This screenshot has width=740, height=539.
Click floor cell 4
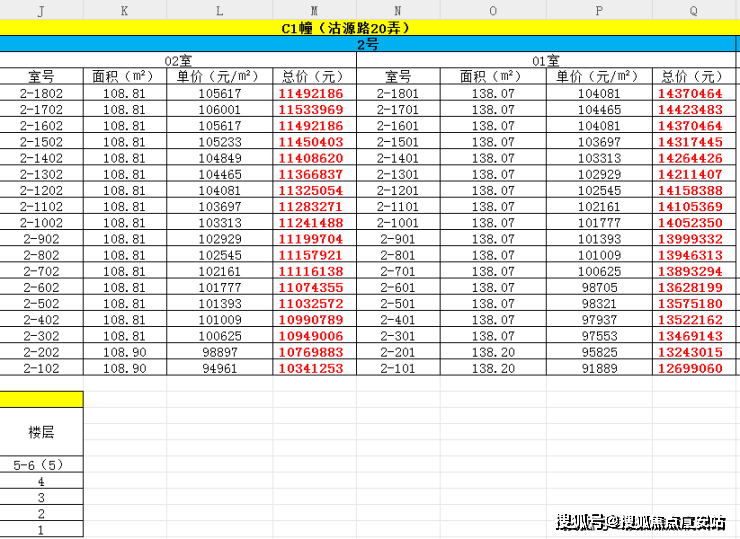point(42,481)
